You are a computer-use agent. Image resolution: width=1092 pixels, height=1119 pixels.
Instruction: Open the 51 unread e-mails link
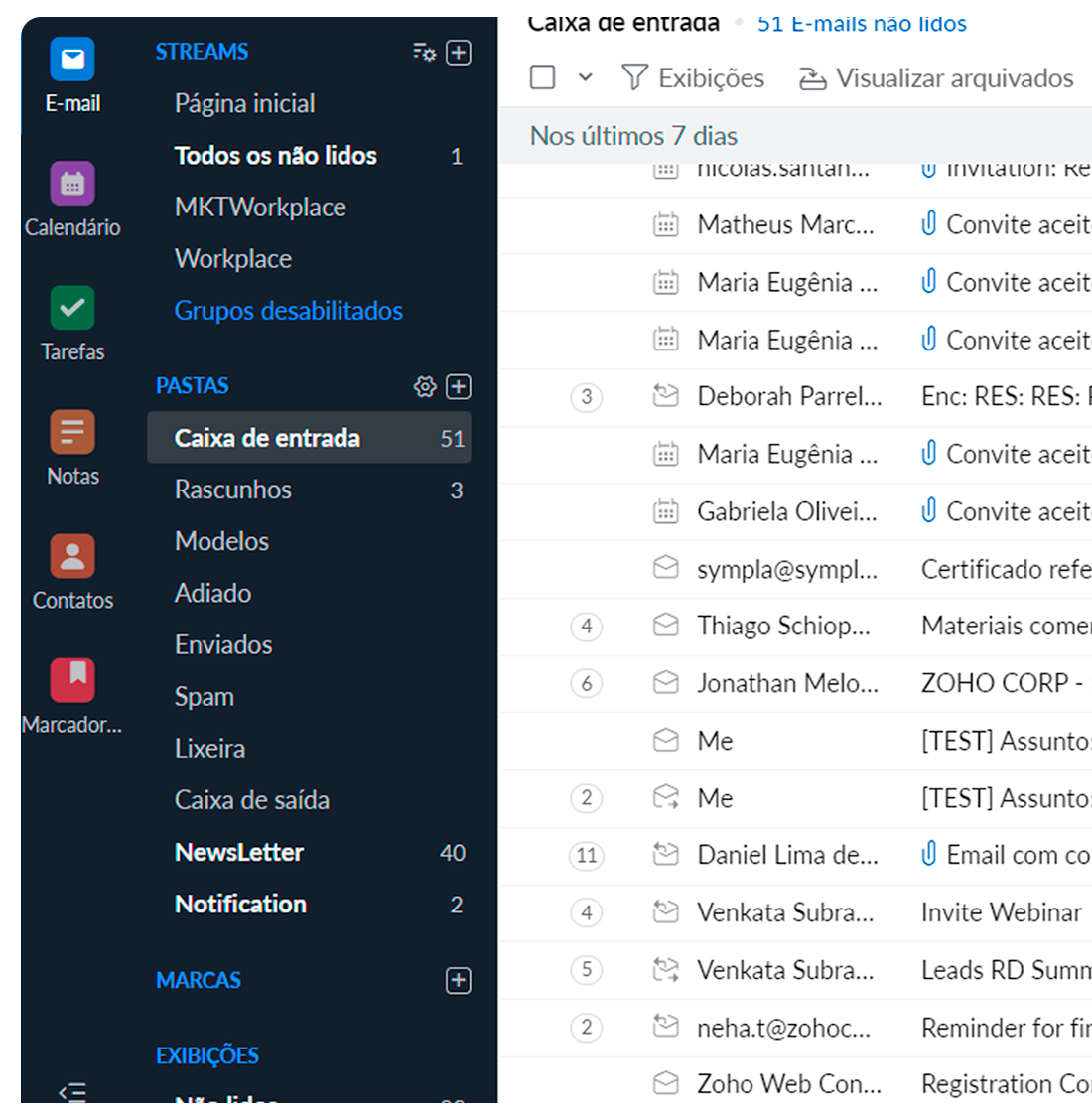coord(862,24)
